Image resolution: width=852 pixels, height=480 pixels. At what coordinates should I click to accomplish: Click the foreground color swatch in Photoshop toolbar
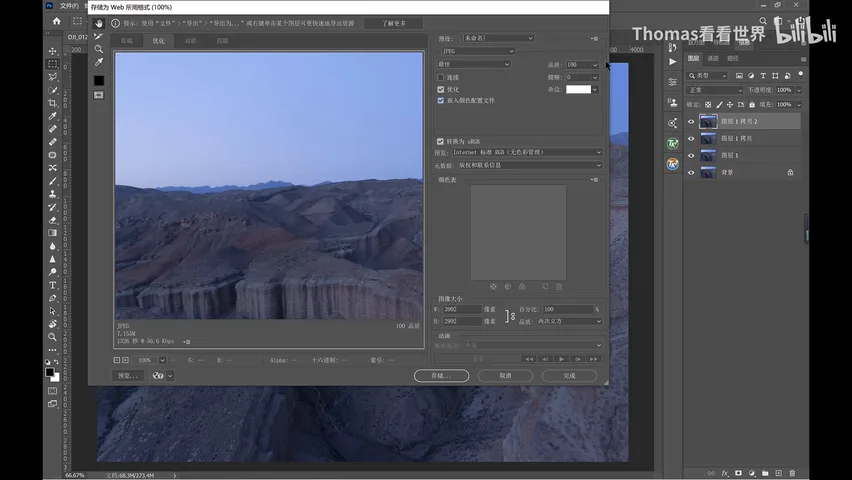tap(49, 372)
